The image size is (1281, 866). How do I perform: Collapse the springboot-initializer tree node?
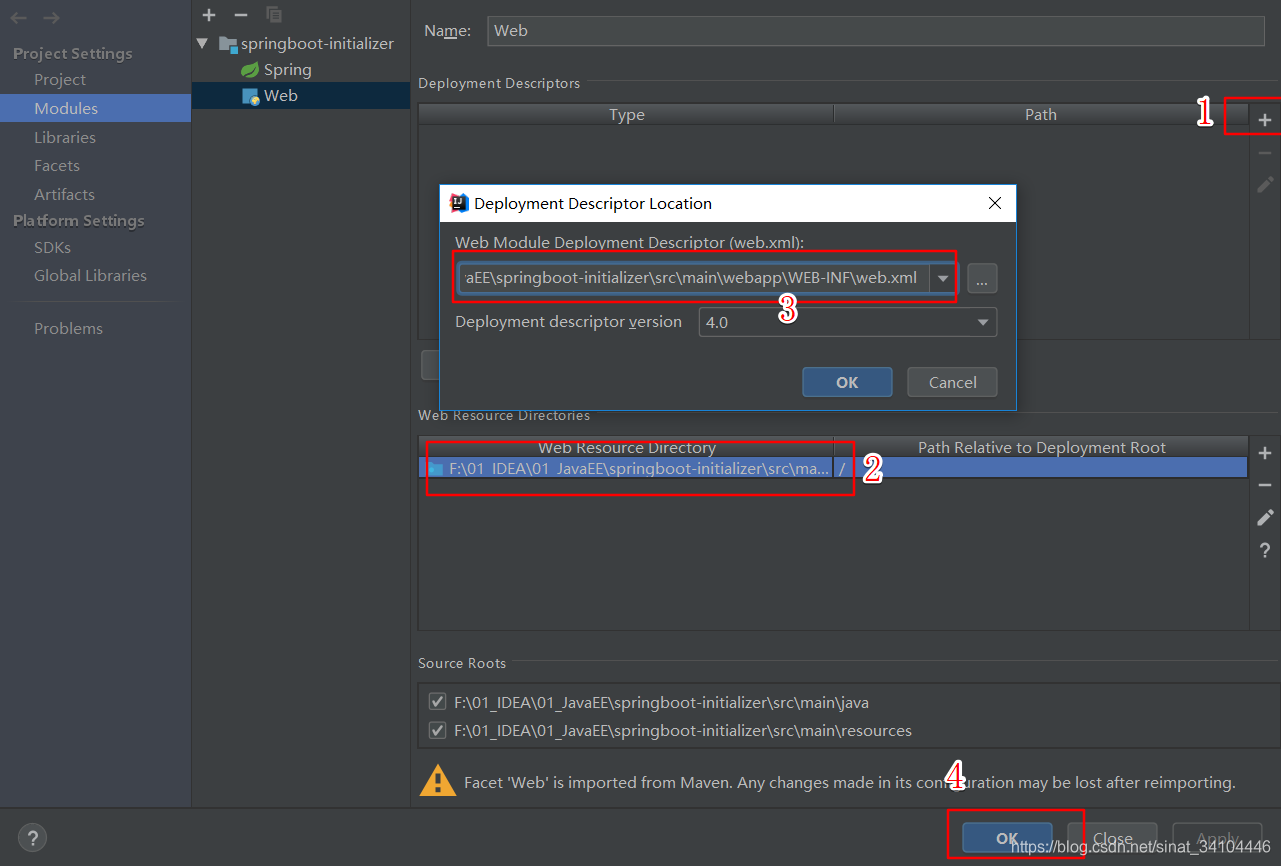202,43
